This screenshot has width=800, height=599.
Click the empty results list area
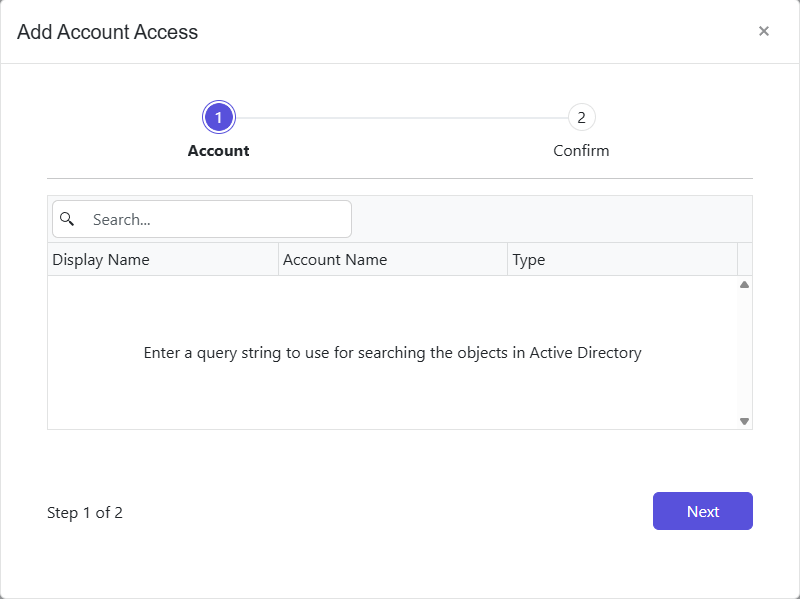[x=350, y=400]
